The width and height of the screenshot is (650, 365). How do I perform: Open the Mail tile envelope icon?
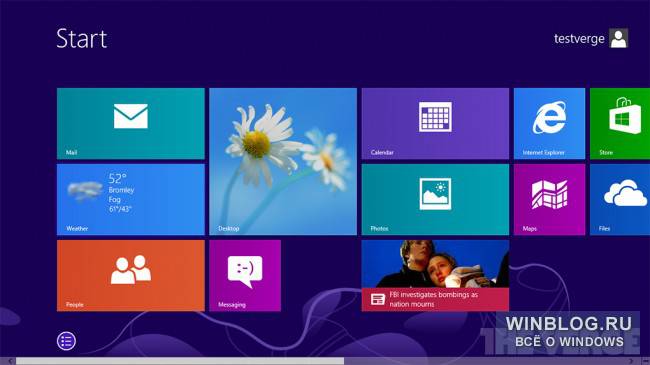[x=131, y=116]
